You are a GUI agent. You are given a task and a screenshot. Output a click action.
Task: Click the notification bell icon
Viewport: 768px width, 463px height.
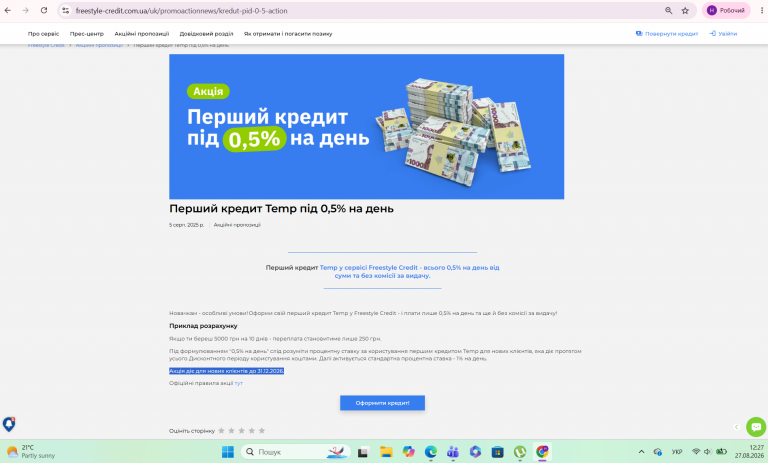point(9,424)
